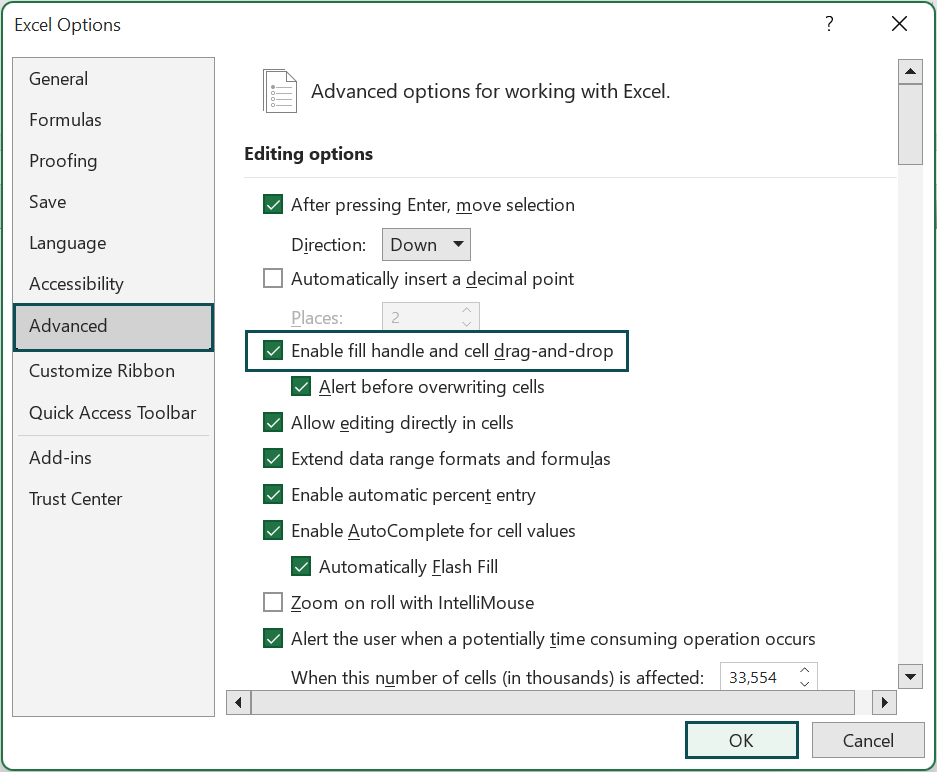Disable Enable AutoComplete for cell values
Screen dimensions: 937x772
273,530
